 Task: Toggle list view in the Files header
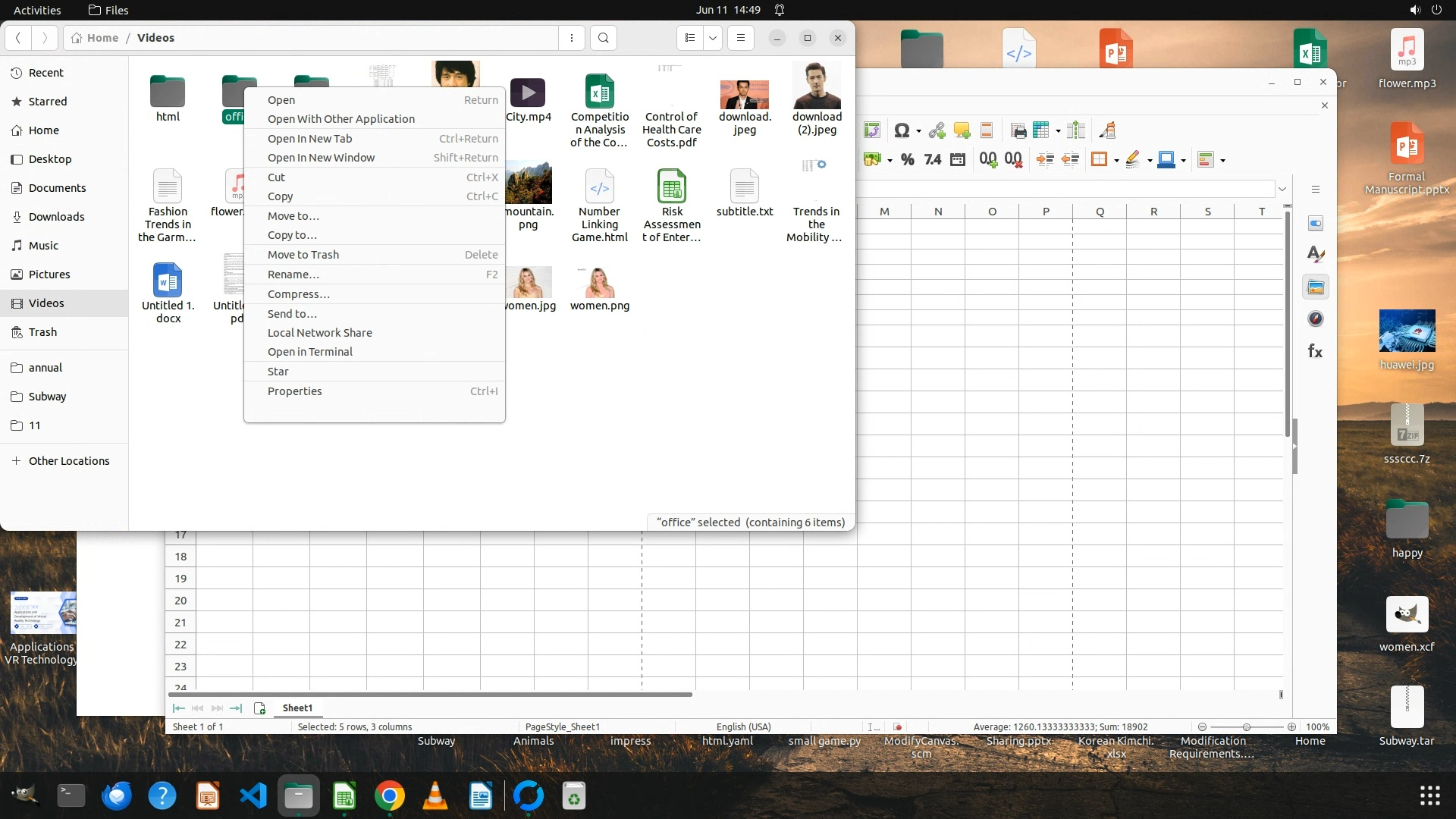[689, 38]
